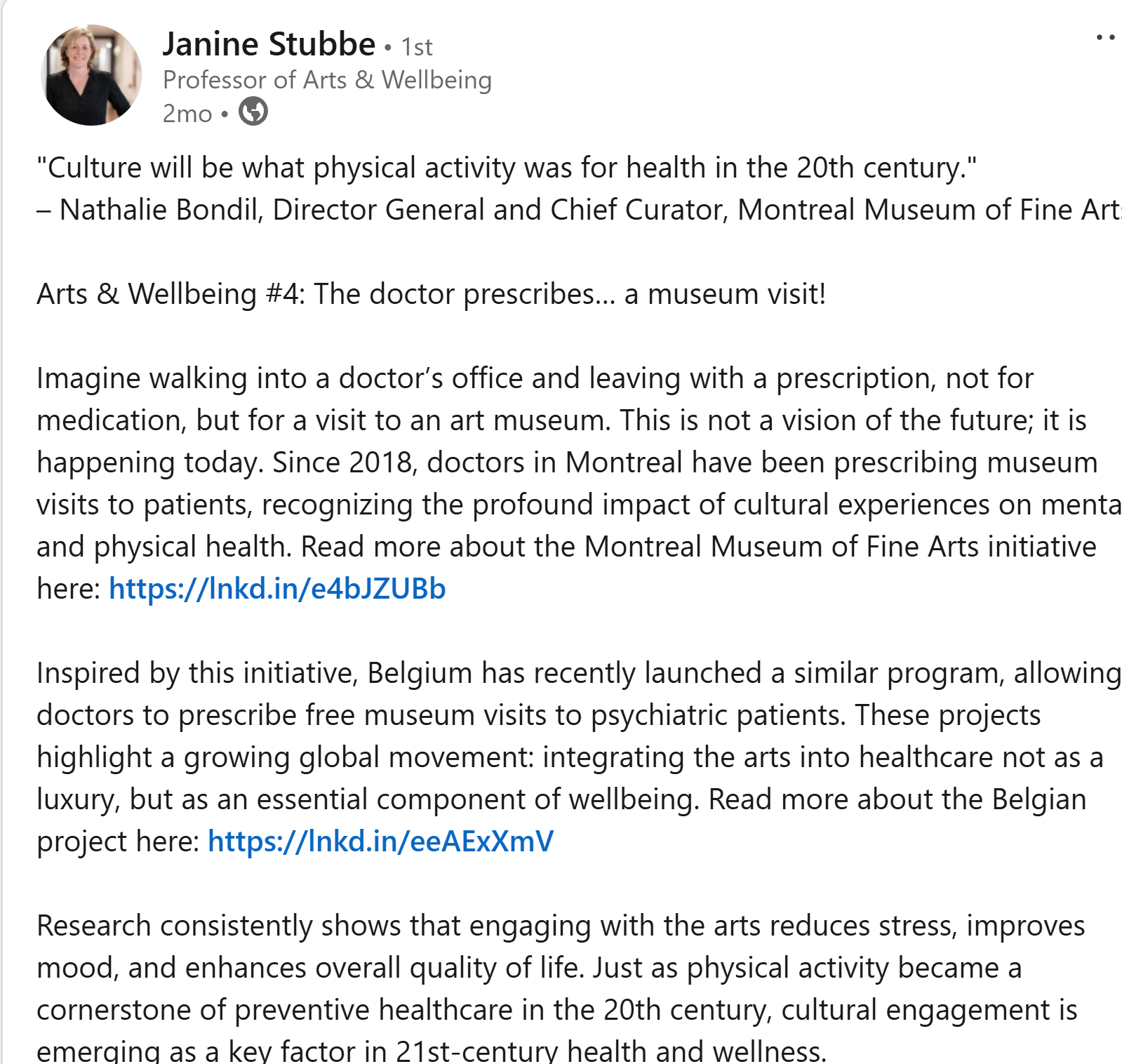Click the 2mo post timestamp
1122x1064 pixels.
[187, 113]
